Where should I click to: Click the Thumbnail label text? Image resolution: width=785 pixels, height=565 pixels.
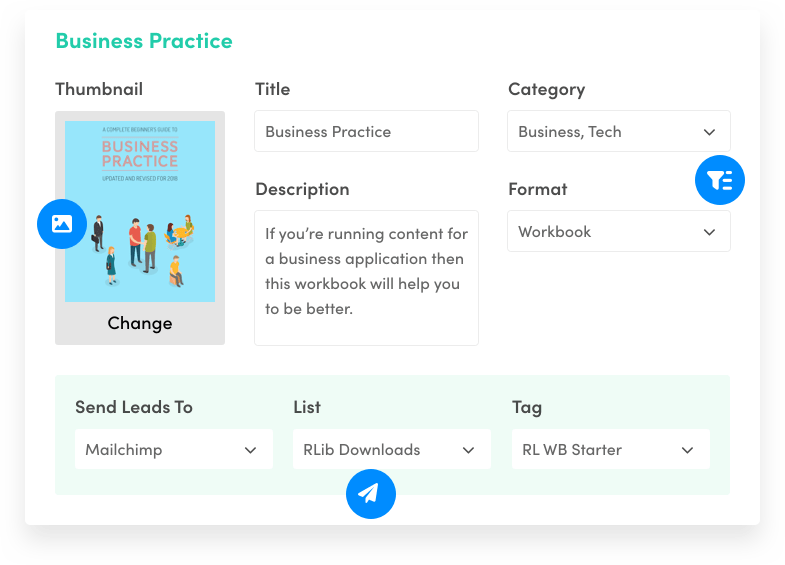99,89
